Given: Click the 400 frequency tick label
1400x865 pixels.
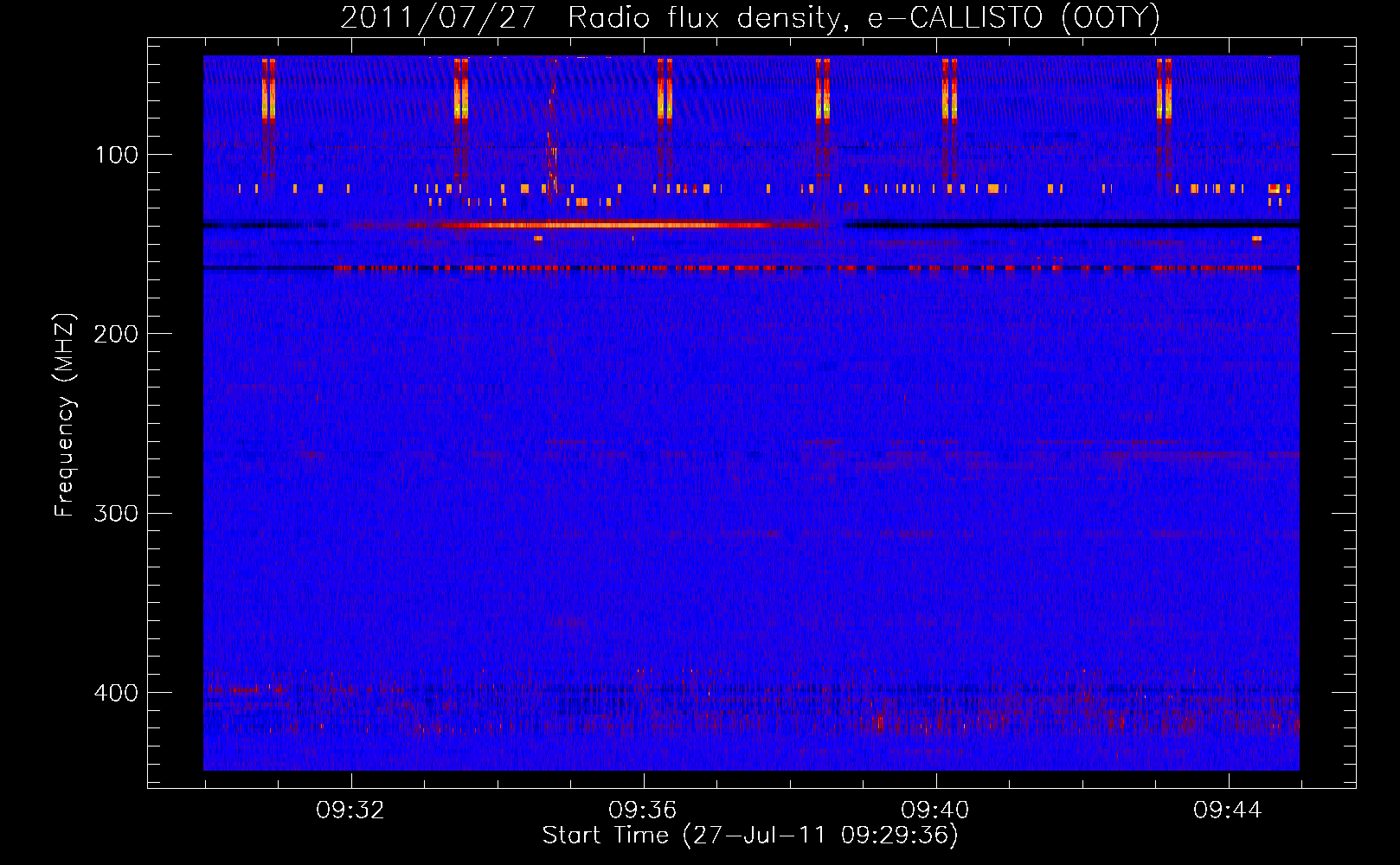Looking at the screenshot, I should click(117, 693).
